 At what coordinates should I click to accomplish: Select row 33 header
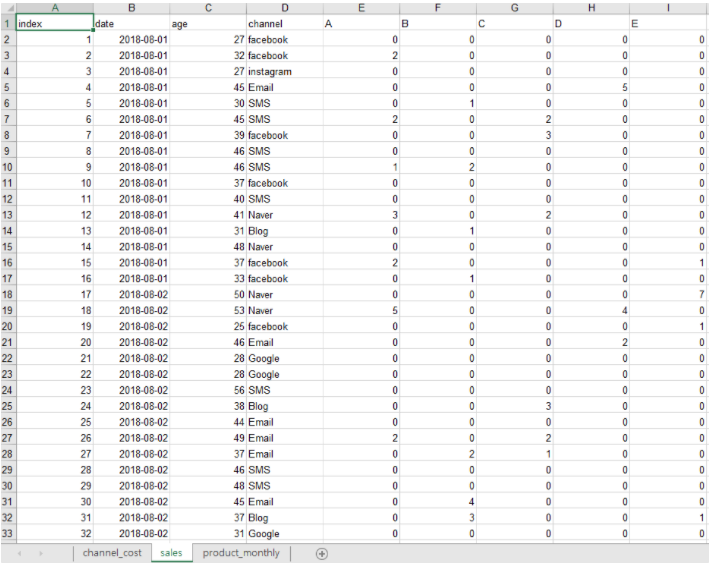tap(8, 534)
